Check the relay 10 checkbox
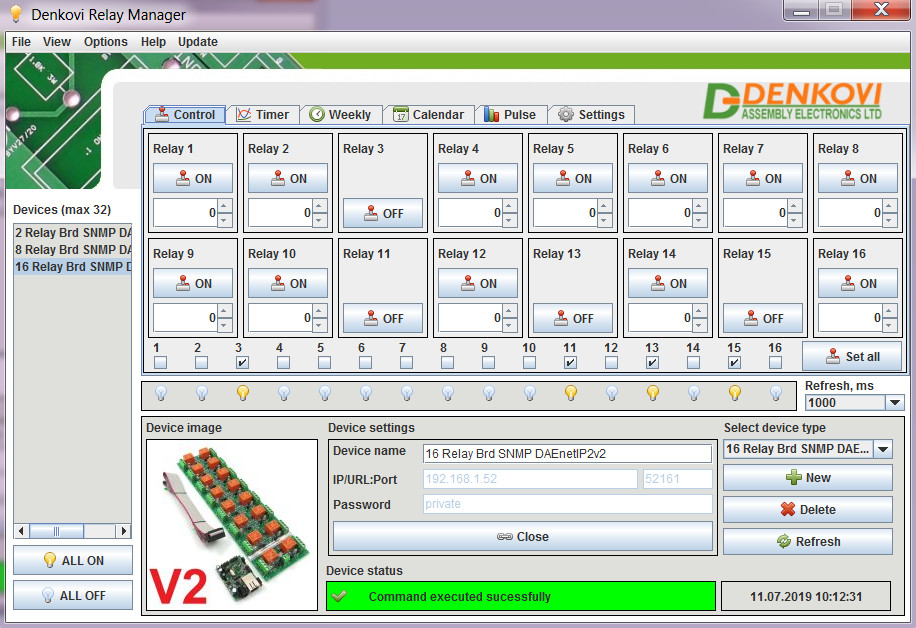The width and height of the screenshot is (916, 628). tap(530, 363)
